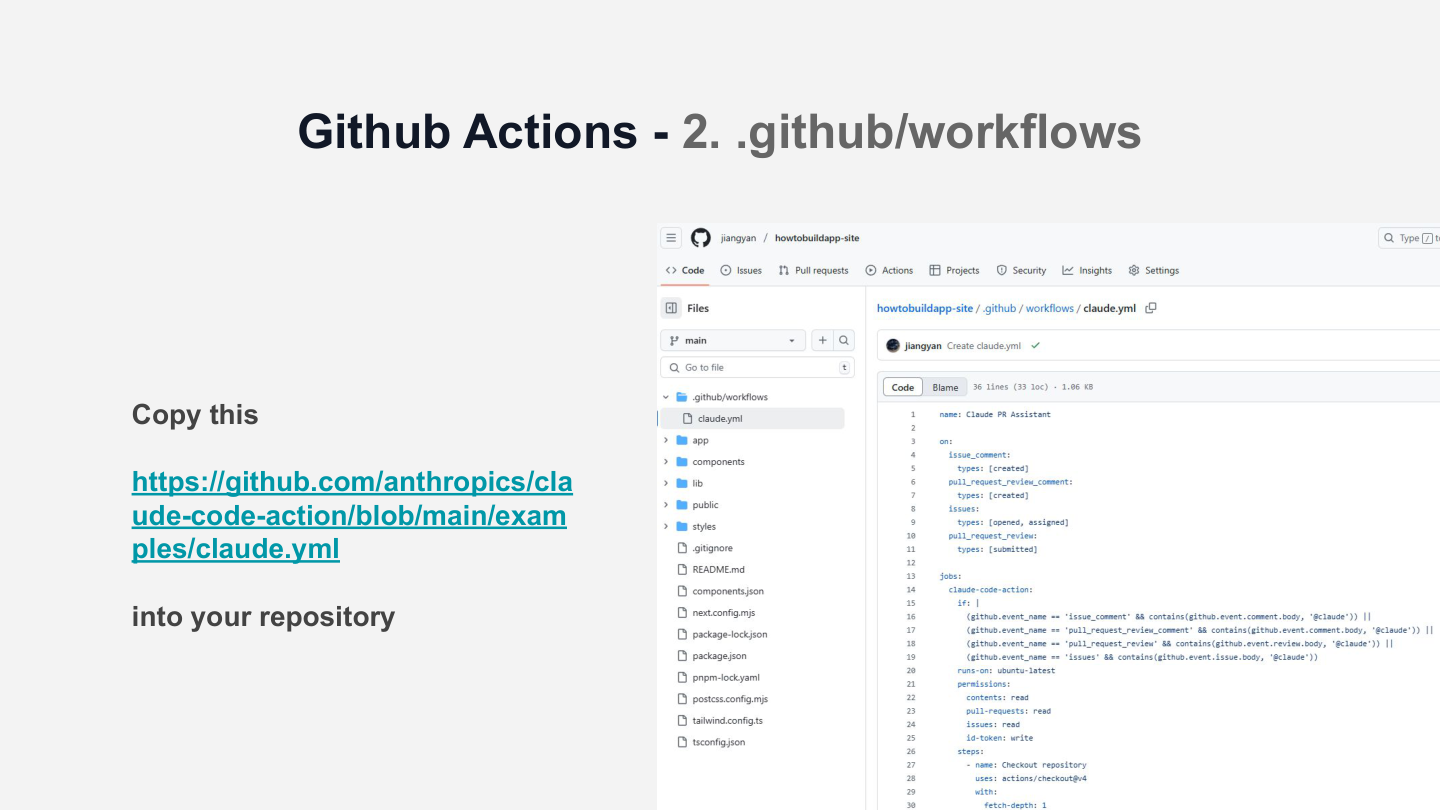The height and width of the screenshot is (810, 1440).
Task: Switch to the Blame view
Action: pyautogui.click(x=945, y=387)
